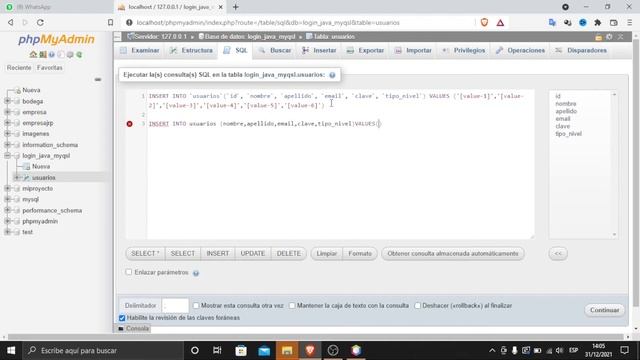The height and width of the screenshot is (360, 640).
Task: Click << insert column button
Action: pyautogui.click(x=558, y=253)
